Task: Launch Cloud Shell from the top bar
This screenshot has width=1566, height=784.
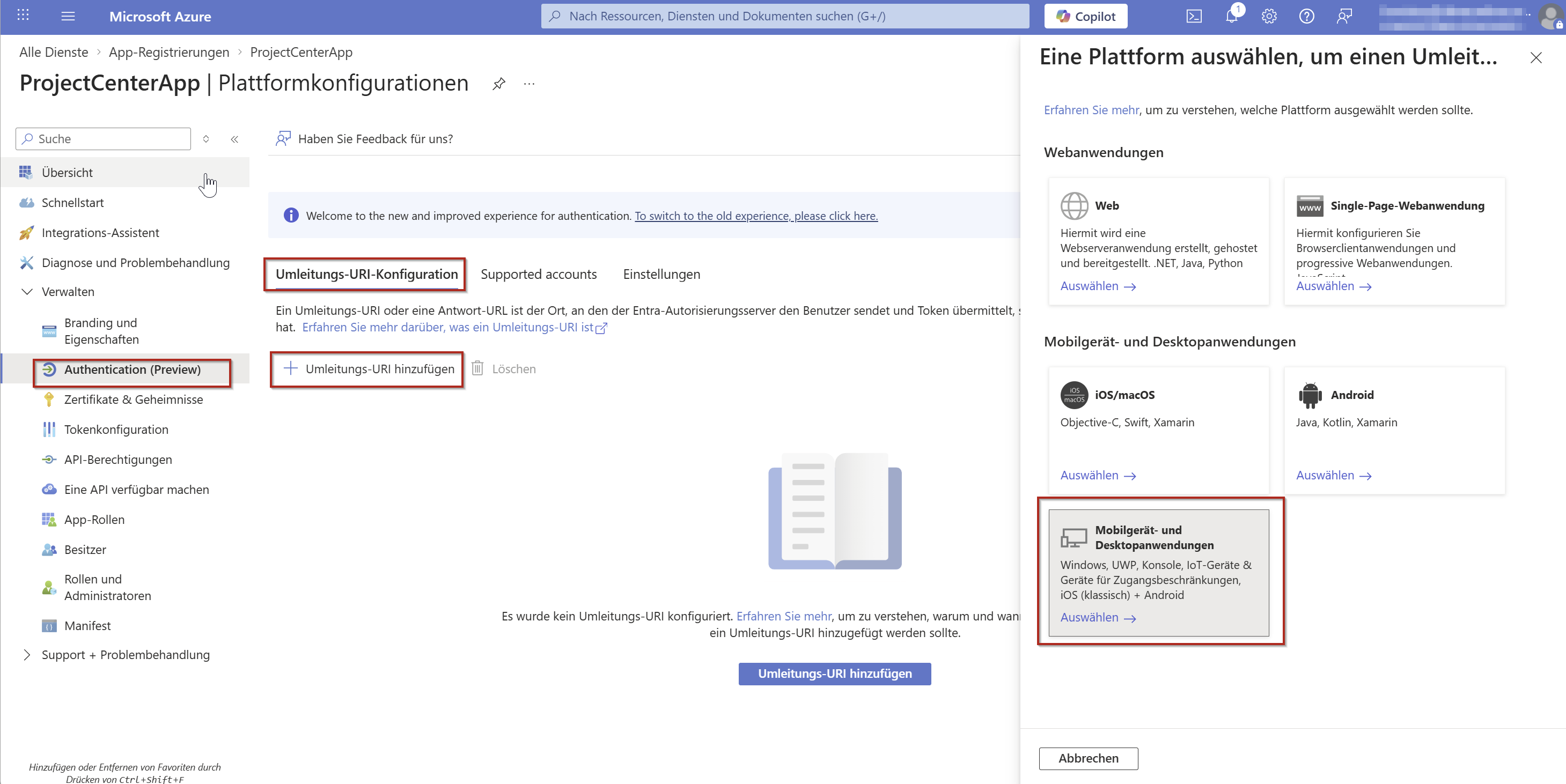Action: (x=1194, y=17)
